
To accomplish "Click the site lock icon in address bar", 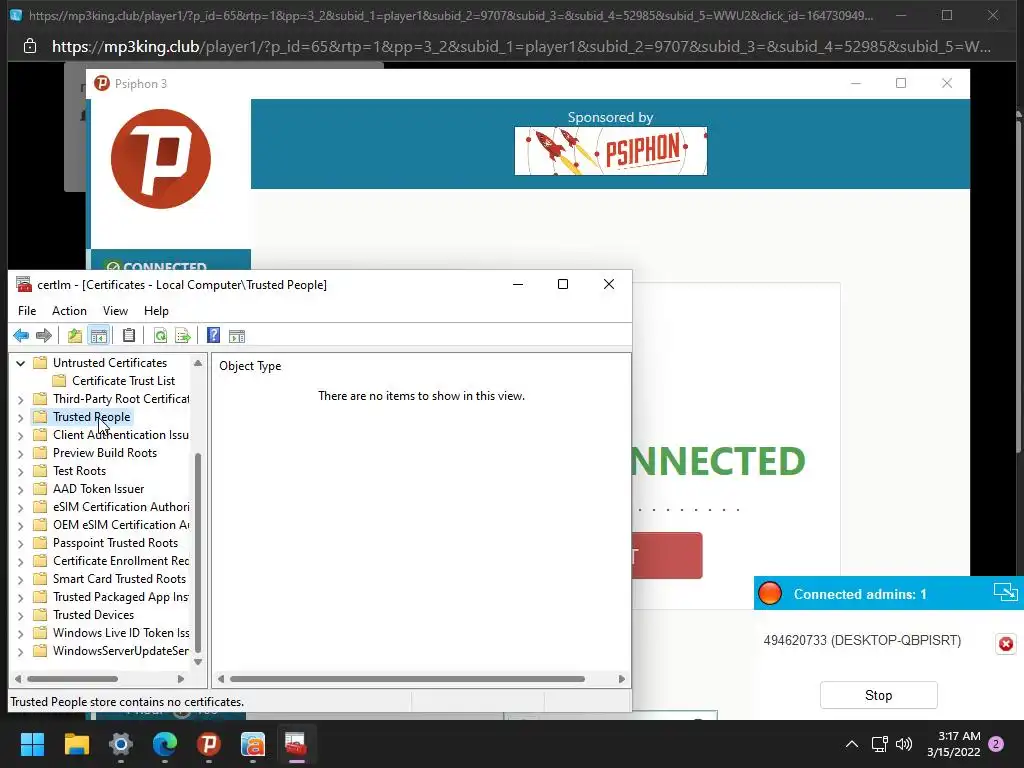I will pos(29,46).
